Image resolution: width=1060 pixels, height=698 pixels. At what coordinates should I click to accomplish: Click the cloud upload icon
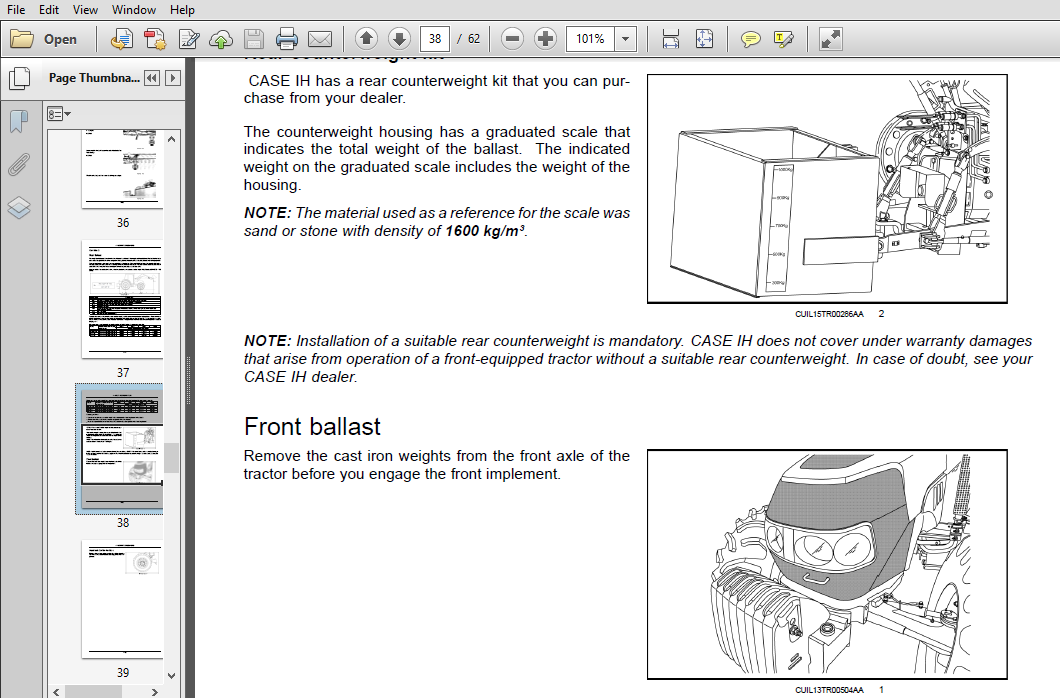221,39
